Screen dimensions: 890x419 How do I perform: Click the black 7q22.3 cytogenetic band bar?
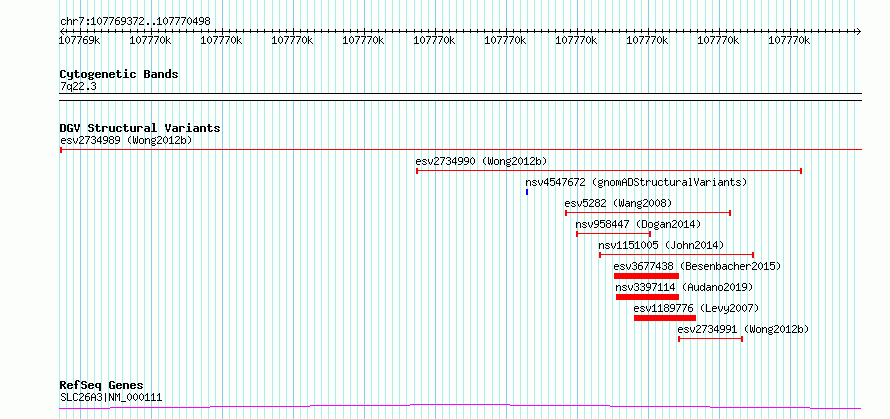[x=460, y=97]
